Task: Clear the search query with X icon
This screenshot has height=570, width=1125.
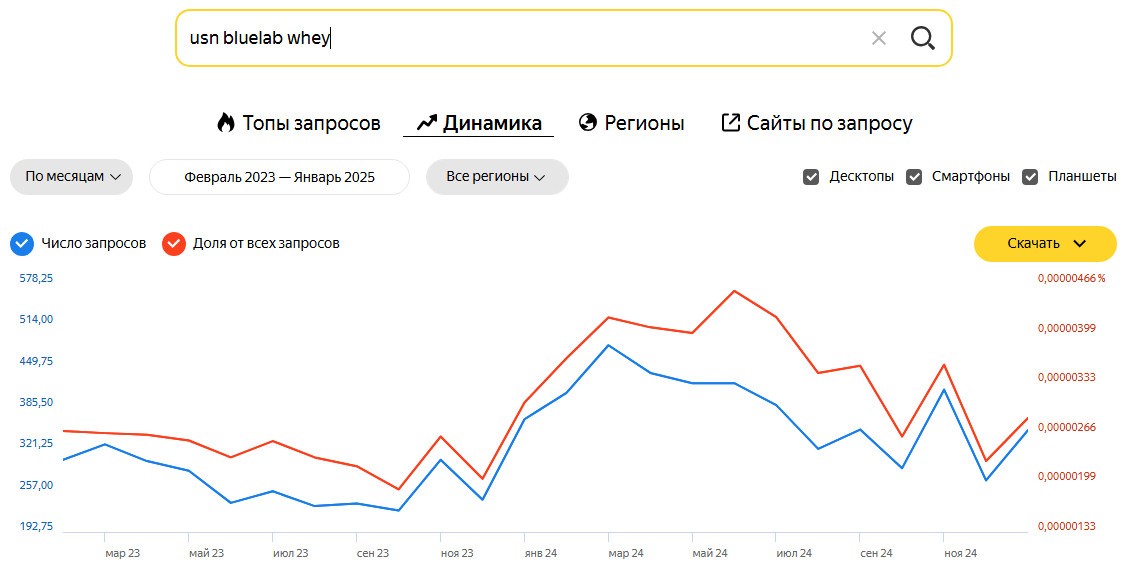Action: coord(879,39)
